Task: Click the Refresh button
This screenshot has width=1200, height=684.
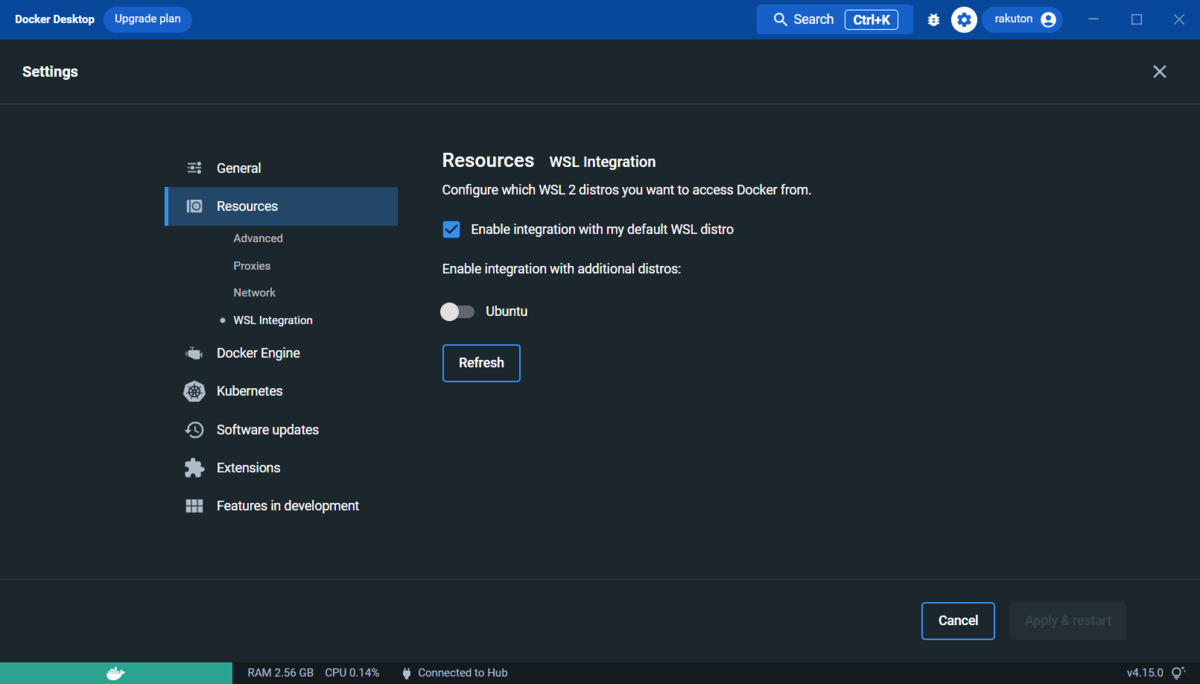Action: coord(481,363)
